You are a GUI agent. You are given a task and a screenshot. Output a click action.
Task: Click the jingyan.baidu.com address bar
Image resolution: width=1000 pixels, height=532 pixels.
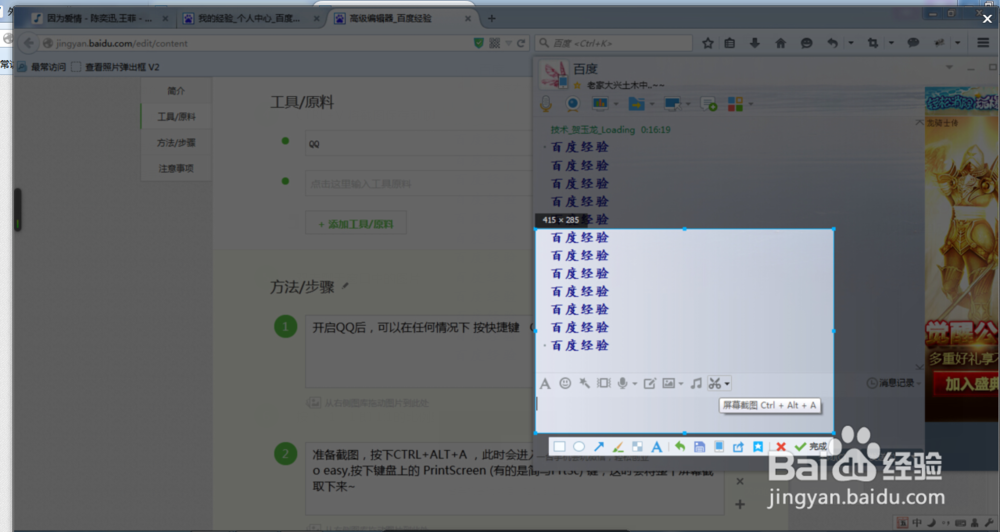(x=258, y=43)
